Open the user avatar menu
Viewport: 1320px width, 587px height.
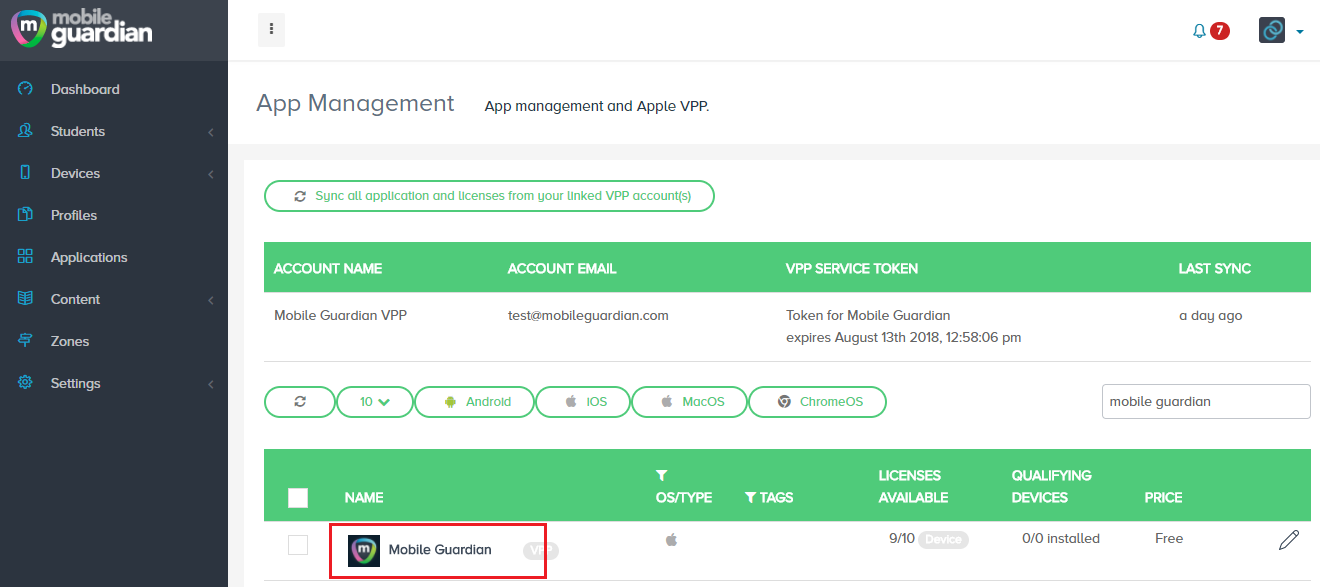[1272, 31]
